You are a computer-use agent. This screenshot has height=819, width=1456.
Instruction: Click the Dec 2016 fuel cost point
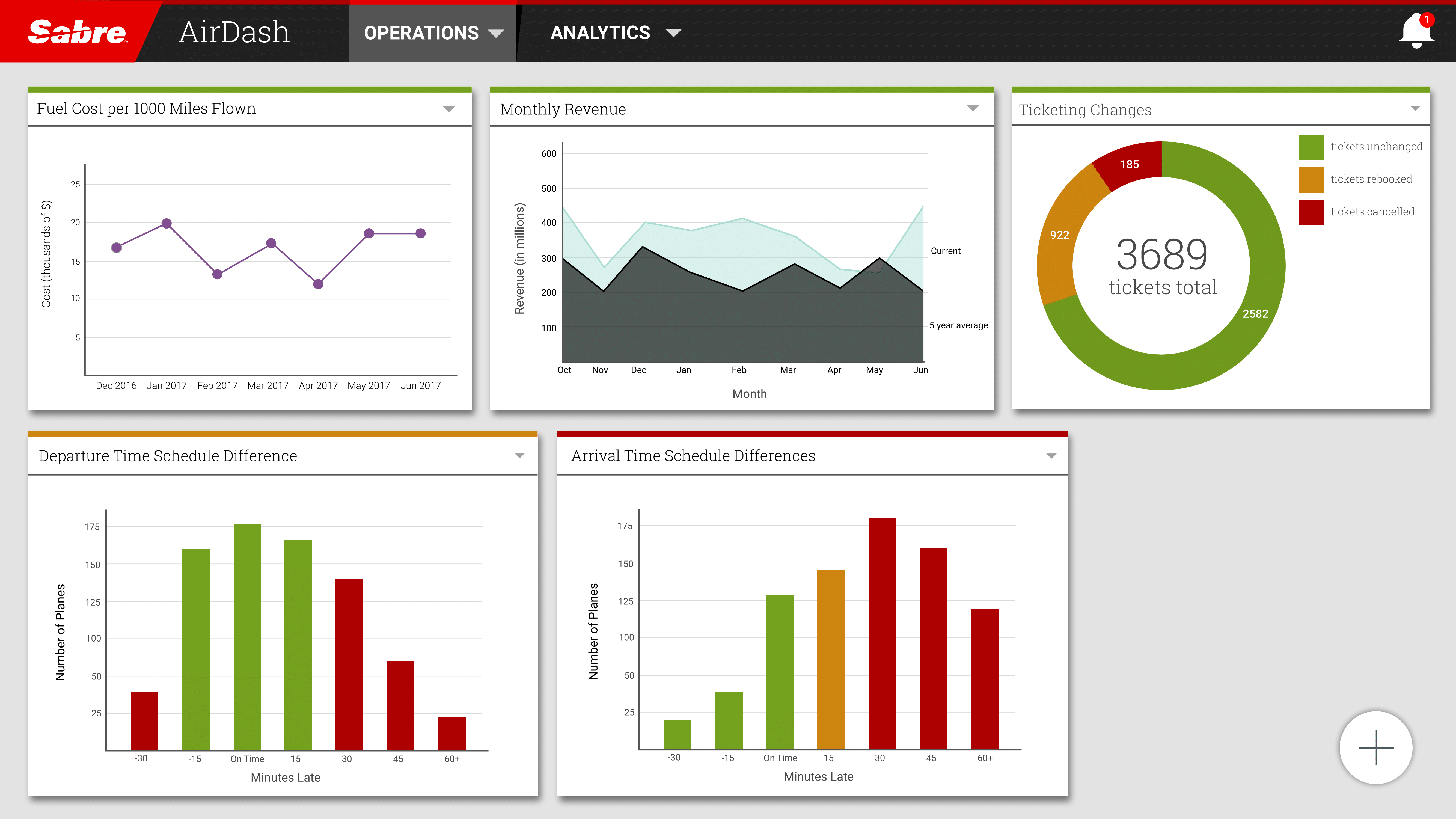pyautogui.click(x=117, y=248)
